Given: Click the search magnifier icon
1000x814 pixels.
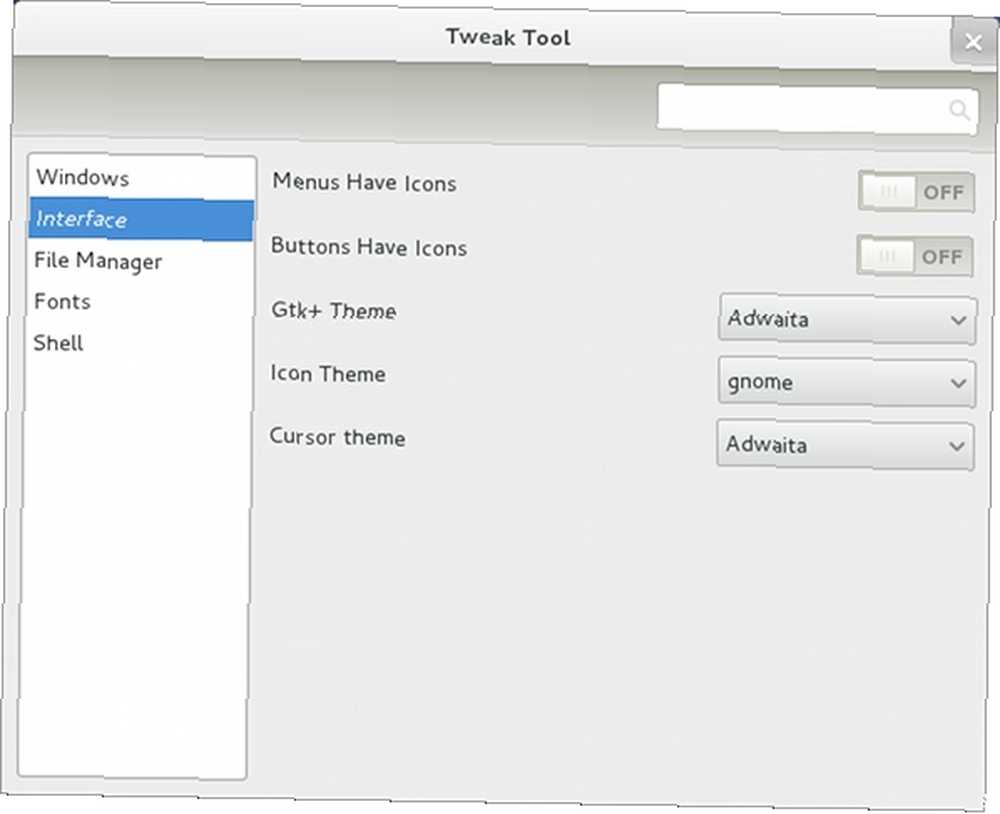Looking at the screenshot, I should (959, 109).
